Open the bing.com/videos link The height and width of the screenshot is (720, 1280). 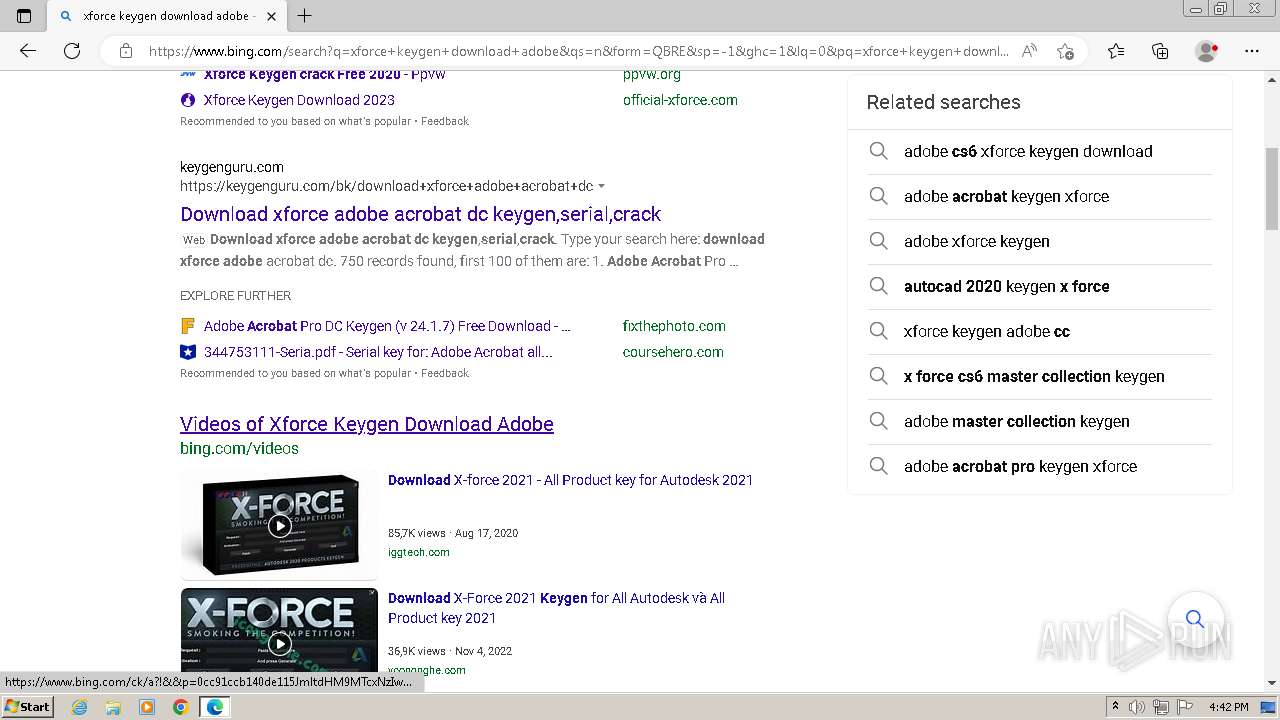coord(239,449)
